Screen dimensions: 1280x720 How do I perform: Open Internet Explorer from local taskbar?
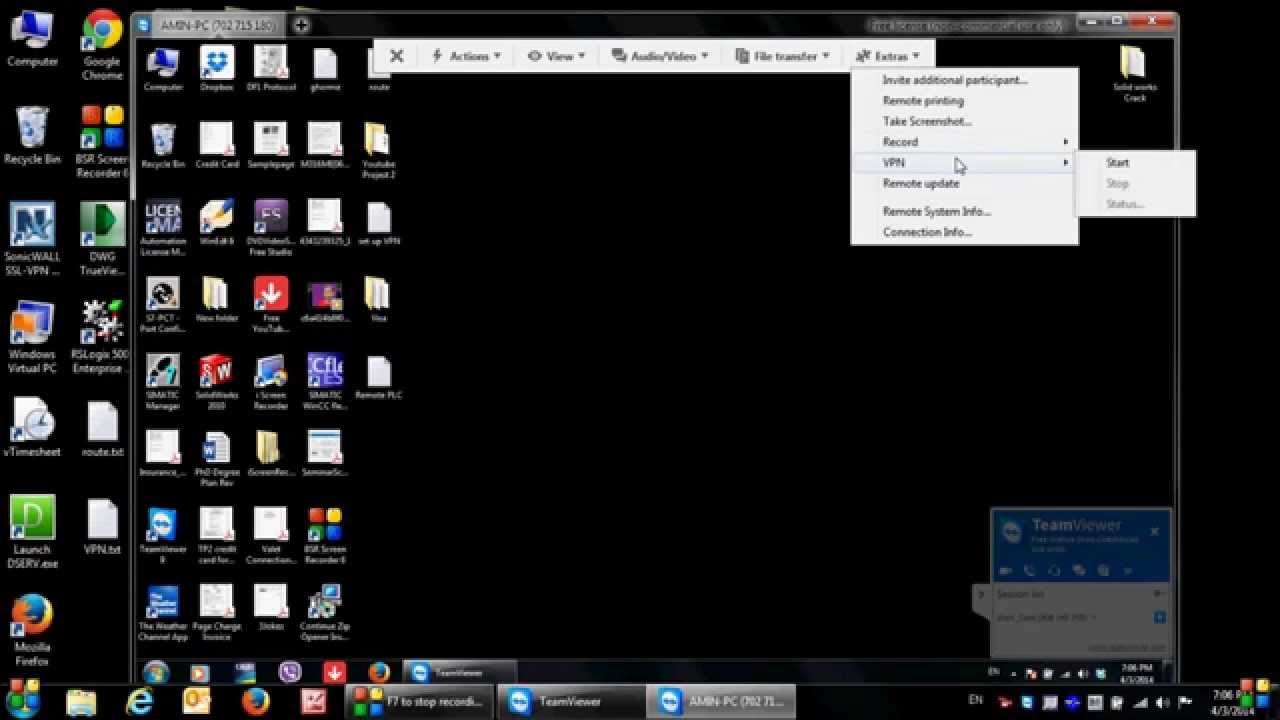[139, 701]
